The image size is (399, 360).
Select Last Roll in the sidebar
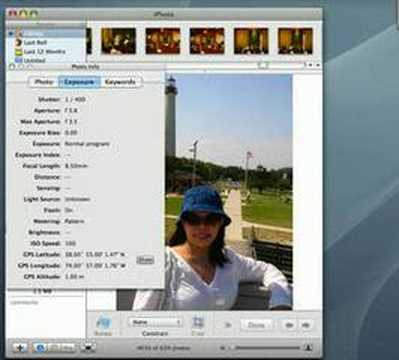click(46, 43)
